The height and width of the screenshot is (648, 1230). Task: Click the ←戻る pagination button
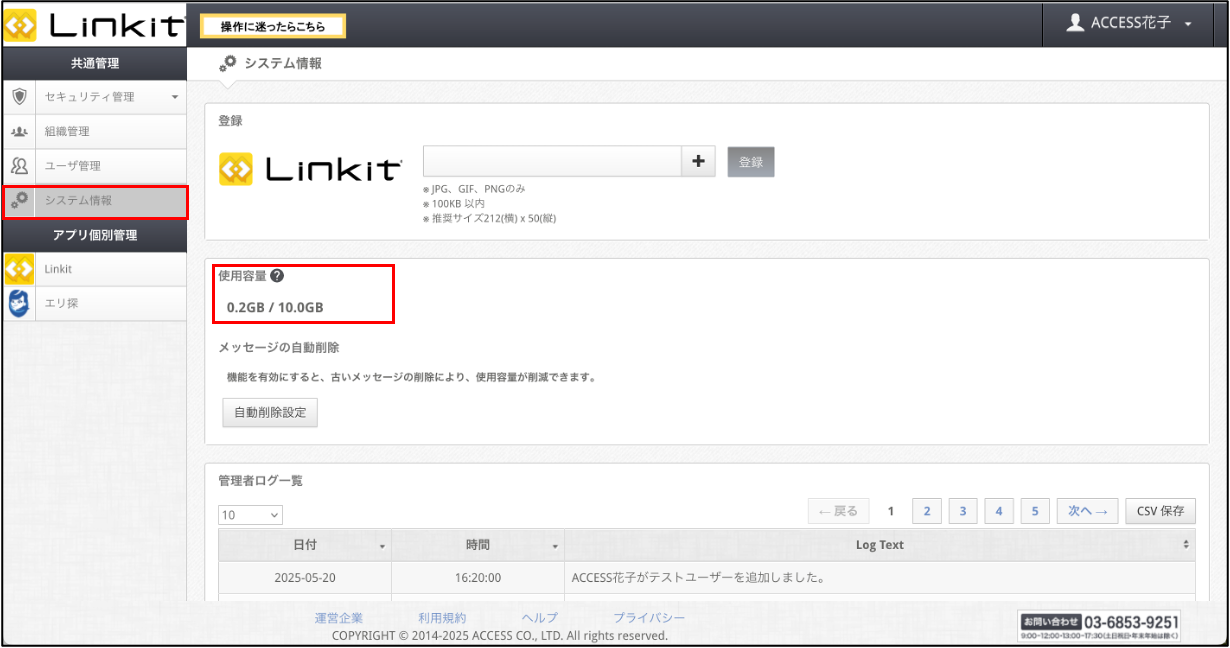(x=838, y=511)
